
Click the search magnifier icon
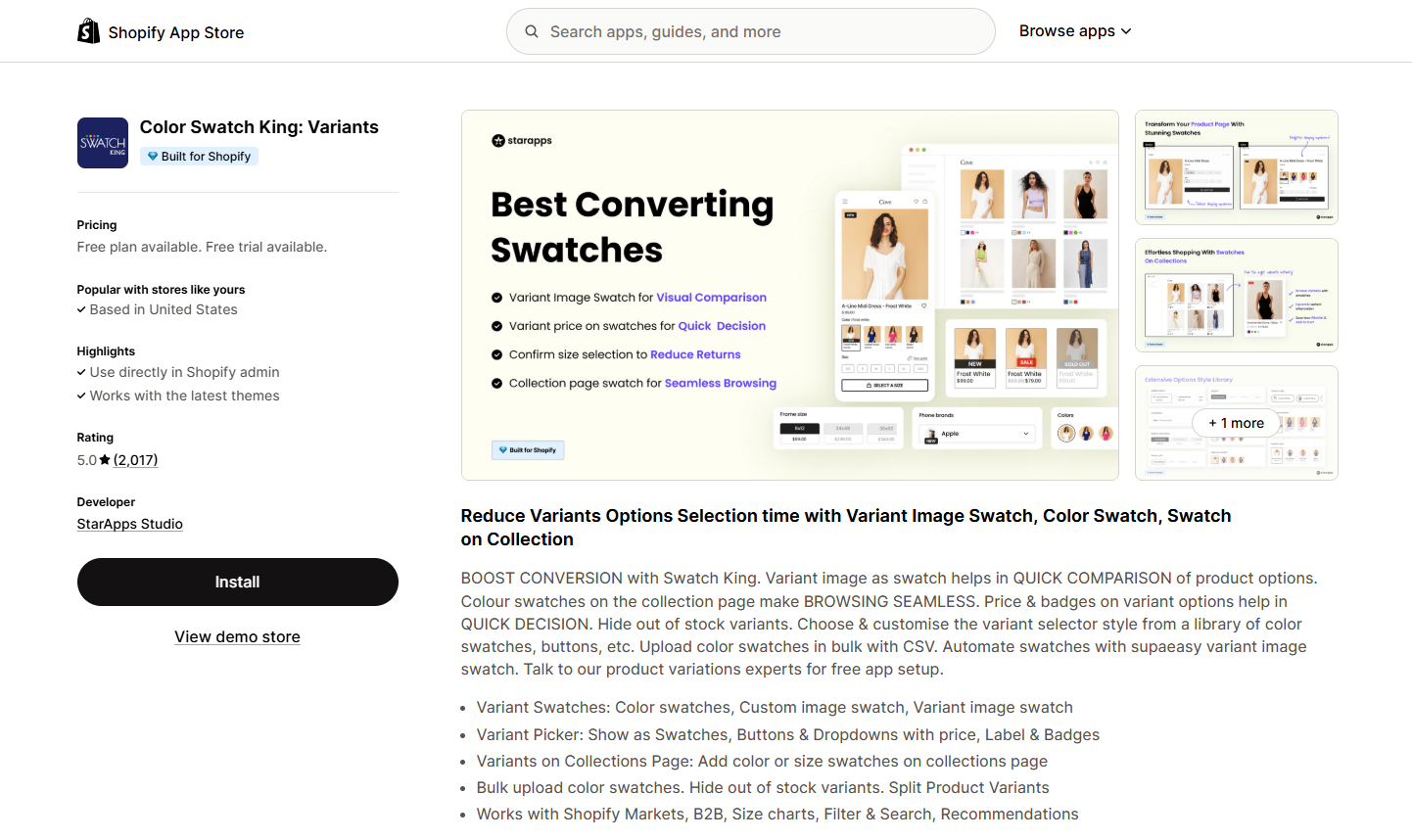[532, 31]
